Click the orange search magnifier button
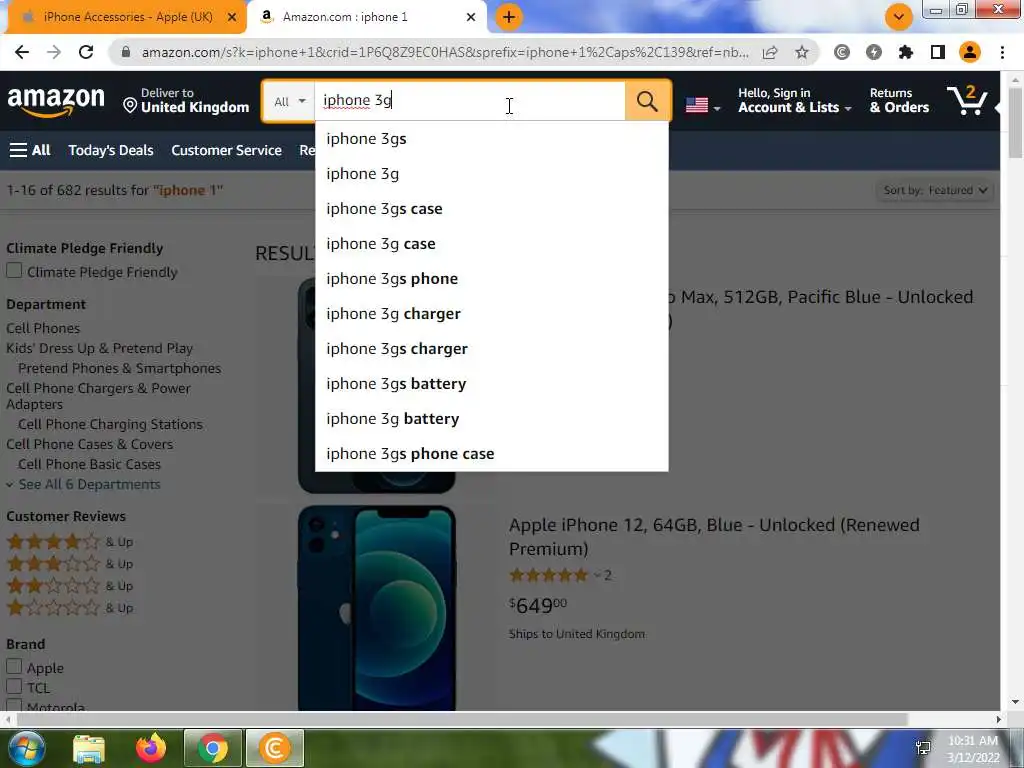The image size is (1024, 768). point(647,101)
